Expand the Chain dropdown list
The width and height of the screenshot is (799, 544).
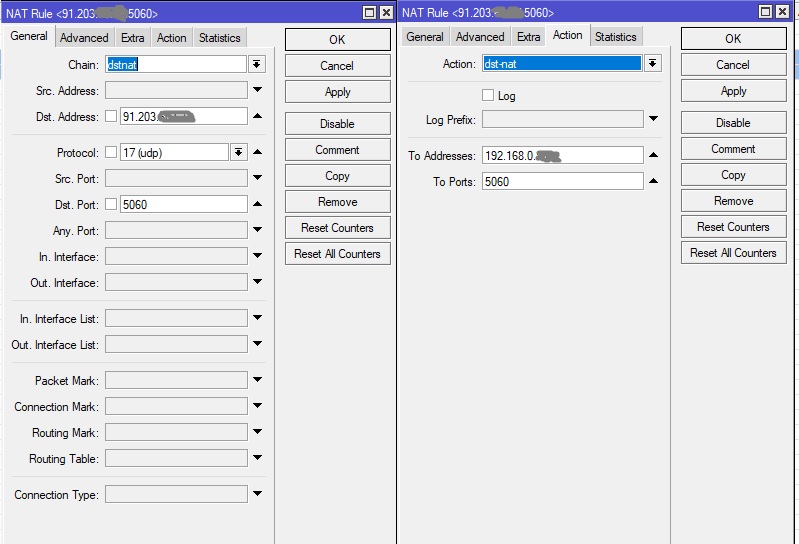tap(257, 64)
